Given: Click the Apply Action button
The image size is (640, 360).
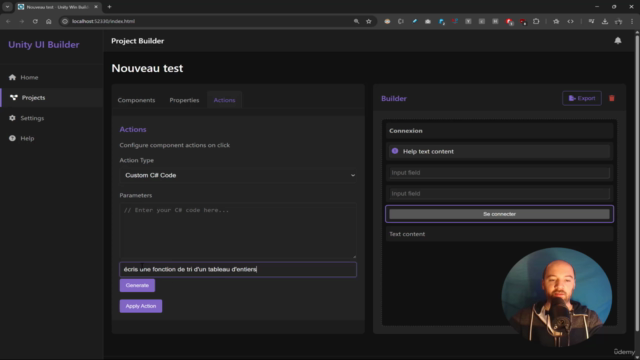Looking at the screenshot, I should click(141, 306).
